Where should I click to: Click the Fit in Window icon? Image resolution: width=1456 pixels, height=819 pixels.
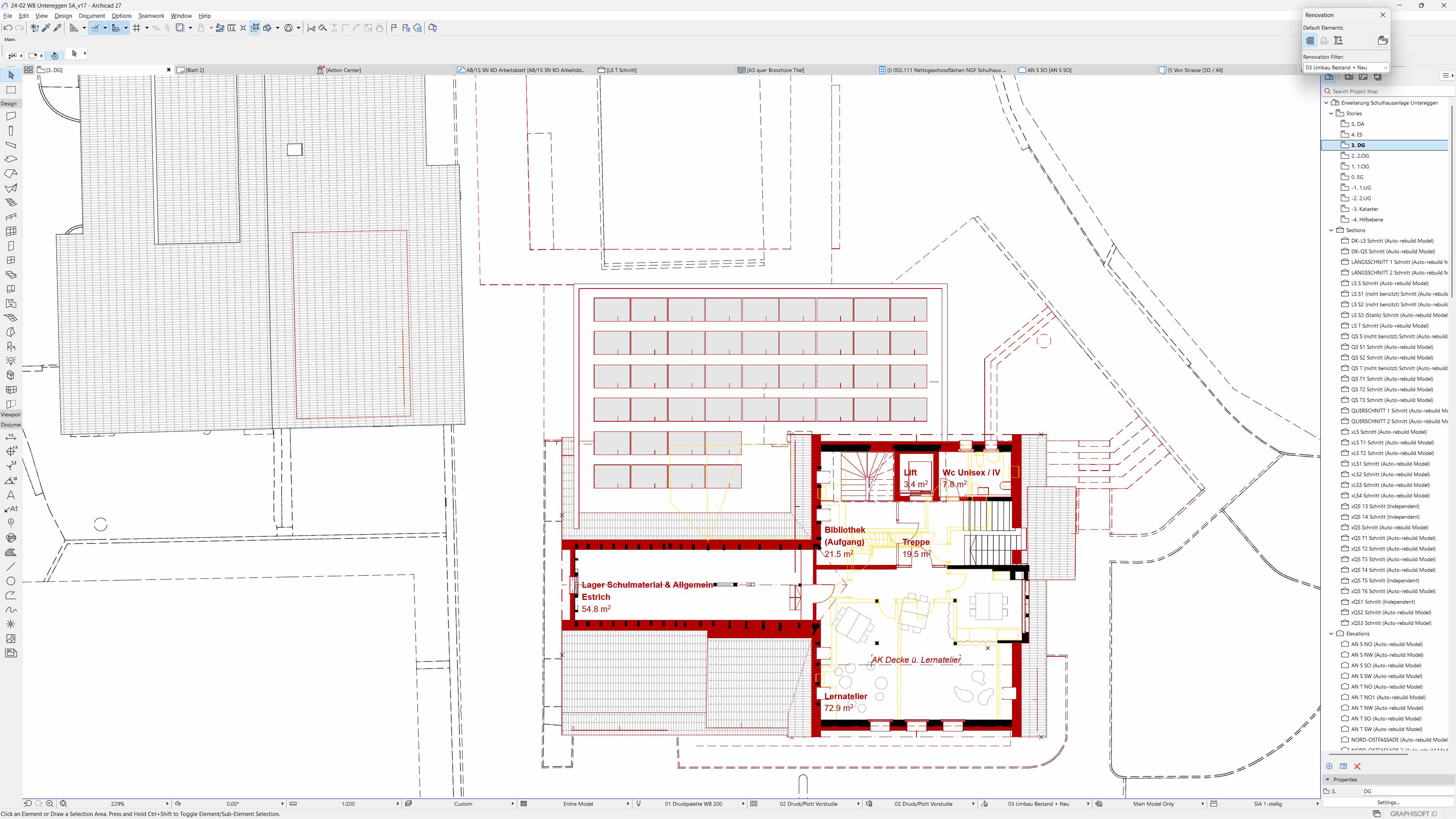coord(63,803)
